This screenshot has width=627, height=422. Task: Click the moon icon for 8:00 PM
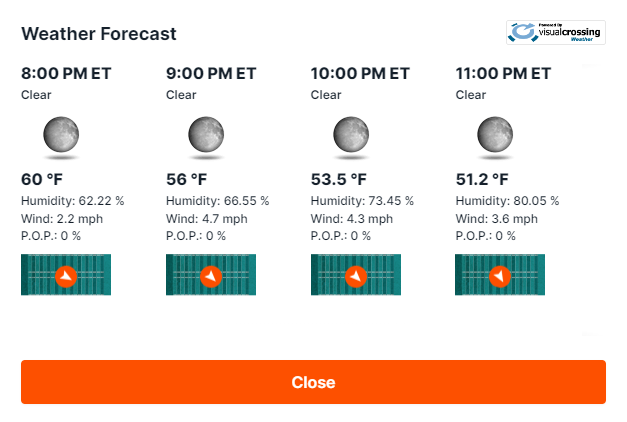tap(61, 135)
